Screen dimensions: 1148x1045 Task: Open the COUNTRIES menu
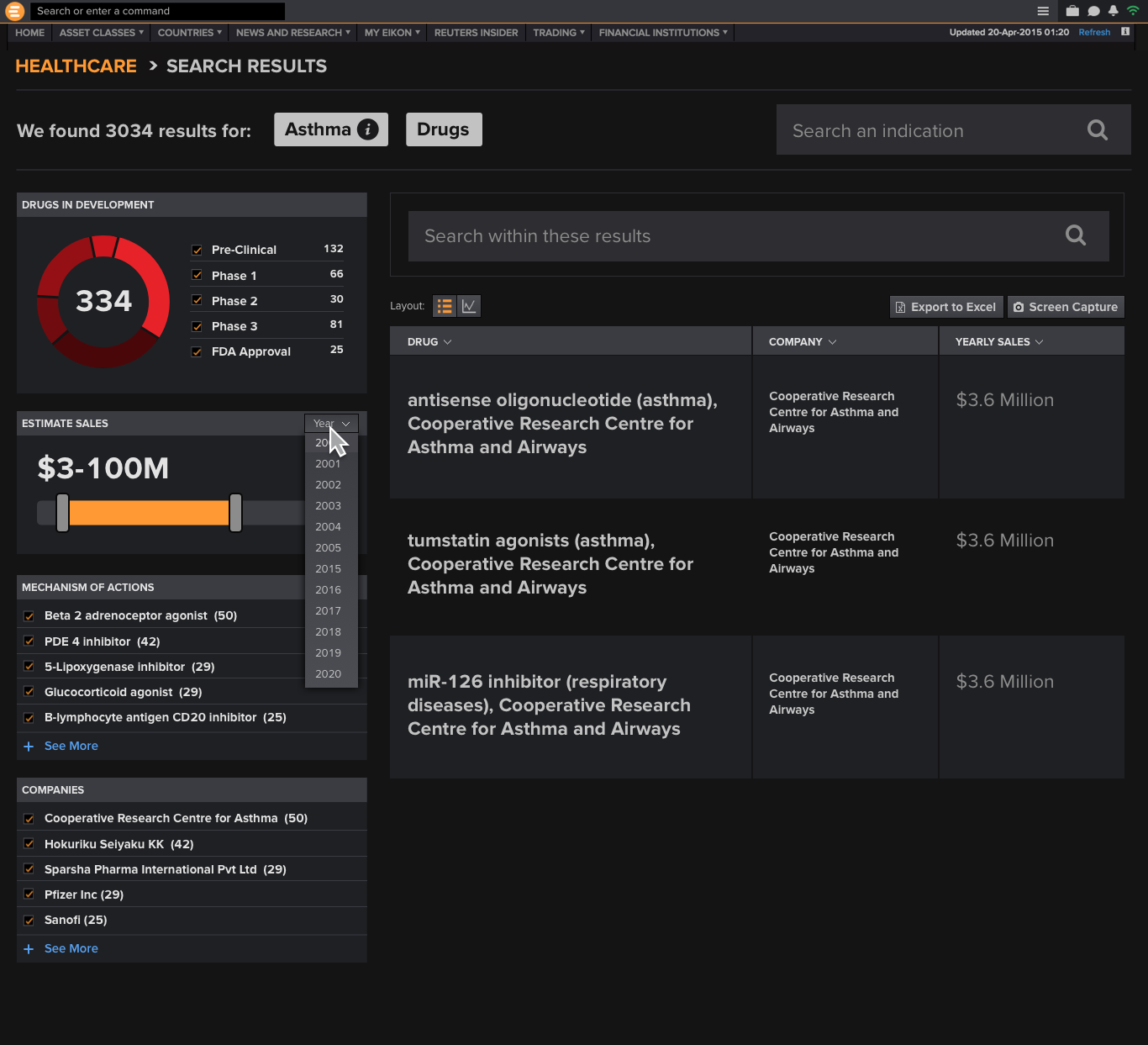point(188,33)
